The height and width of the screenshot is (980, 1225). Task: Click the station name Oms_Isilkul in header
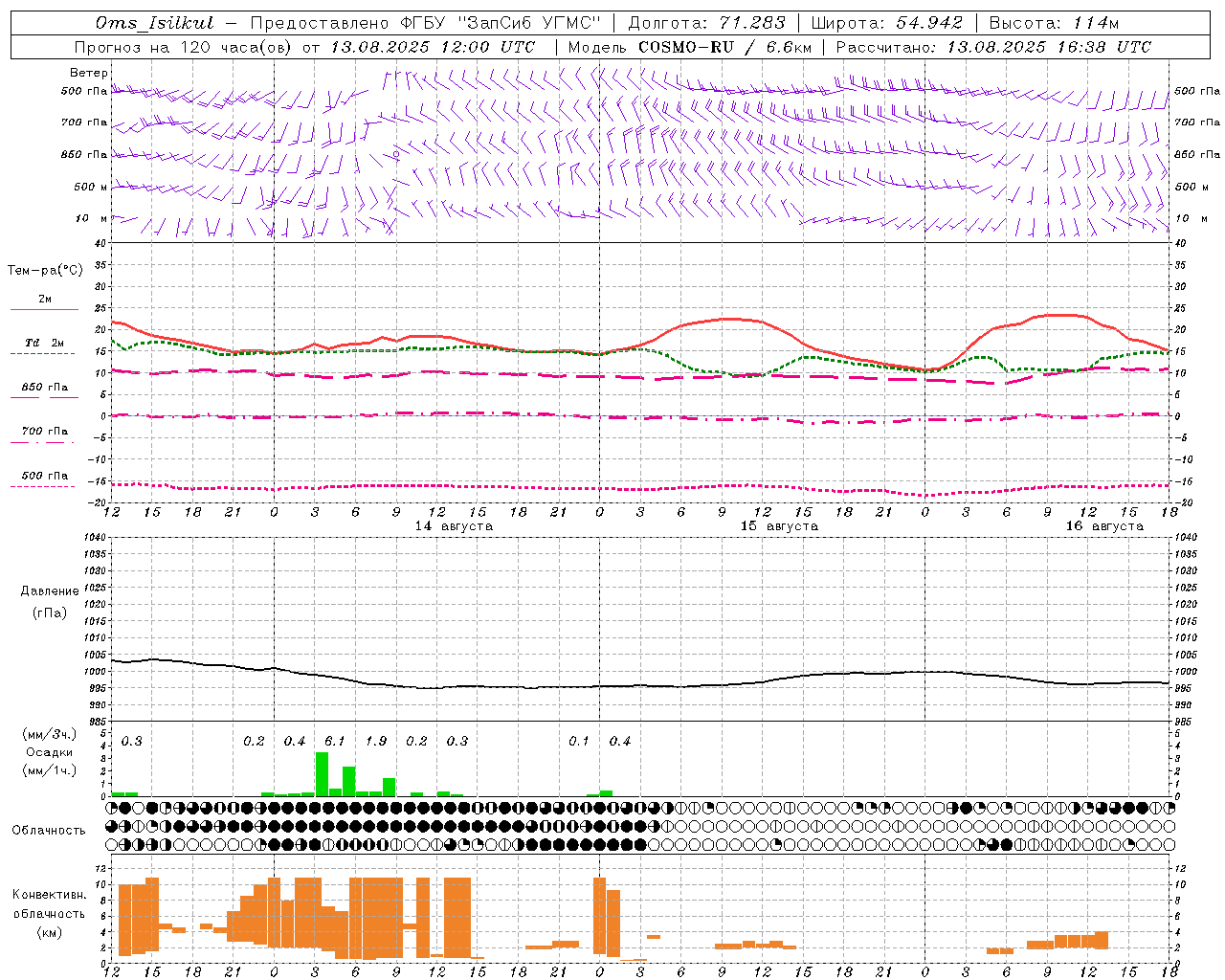pos(155,23)
